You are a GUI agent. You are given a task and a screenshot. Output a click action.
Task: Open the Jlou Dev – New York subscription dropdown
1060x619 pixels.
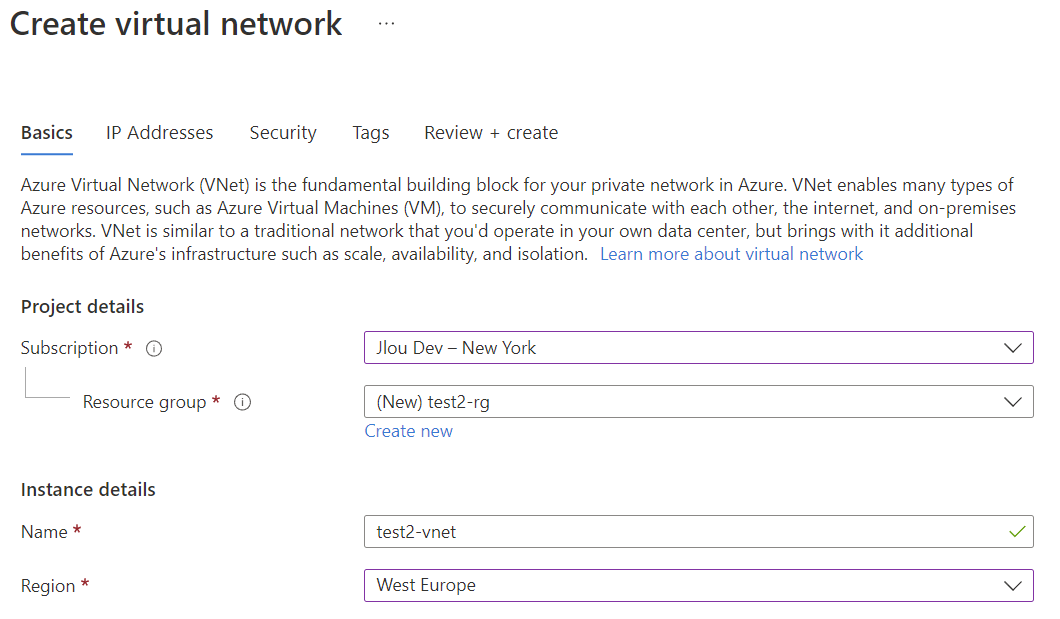click(698, 347)
